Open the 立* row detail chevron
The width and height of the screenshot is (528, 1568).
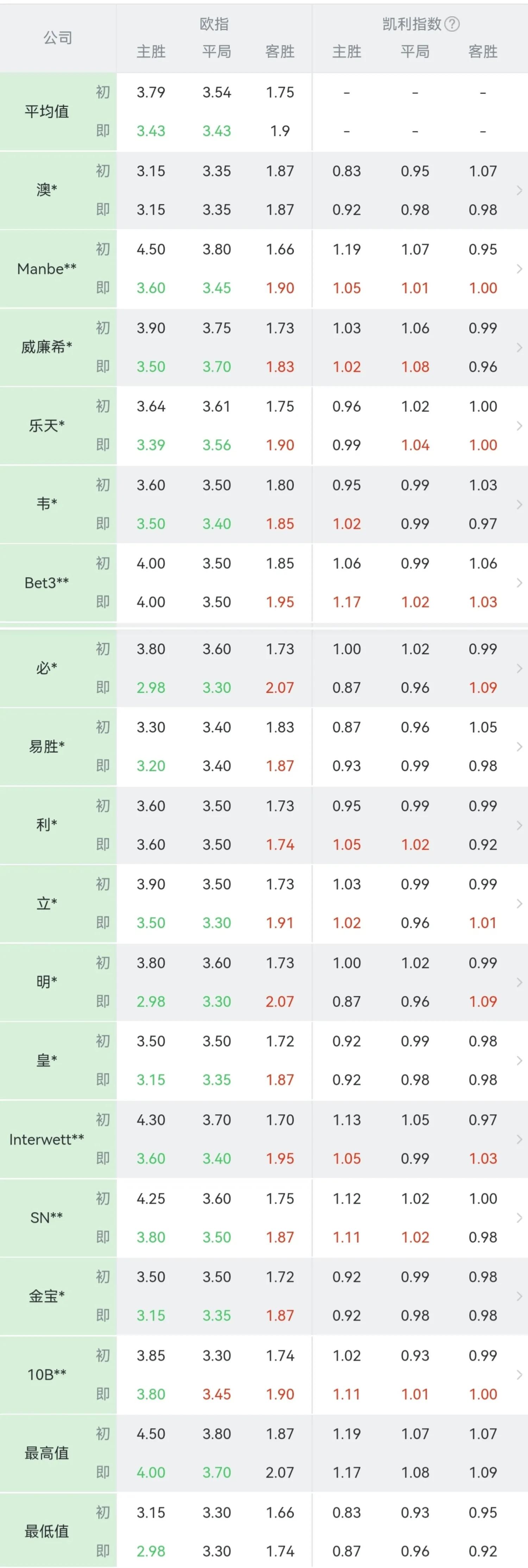click(519, 903)
